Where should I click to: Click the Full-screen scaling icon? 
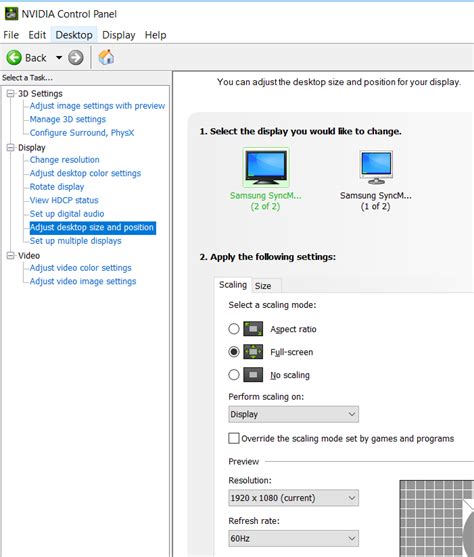click(x=253, y=352)
